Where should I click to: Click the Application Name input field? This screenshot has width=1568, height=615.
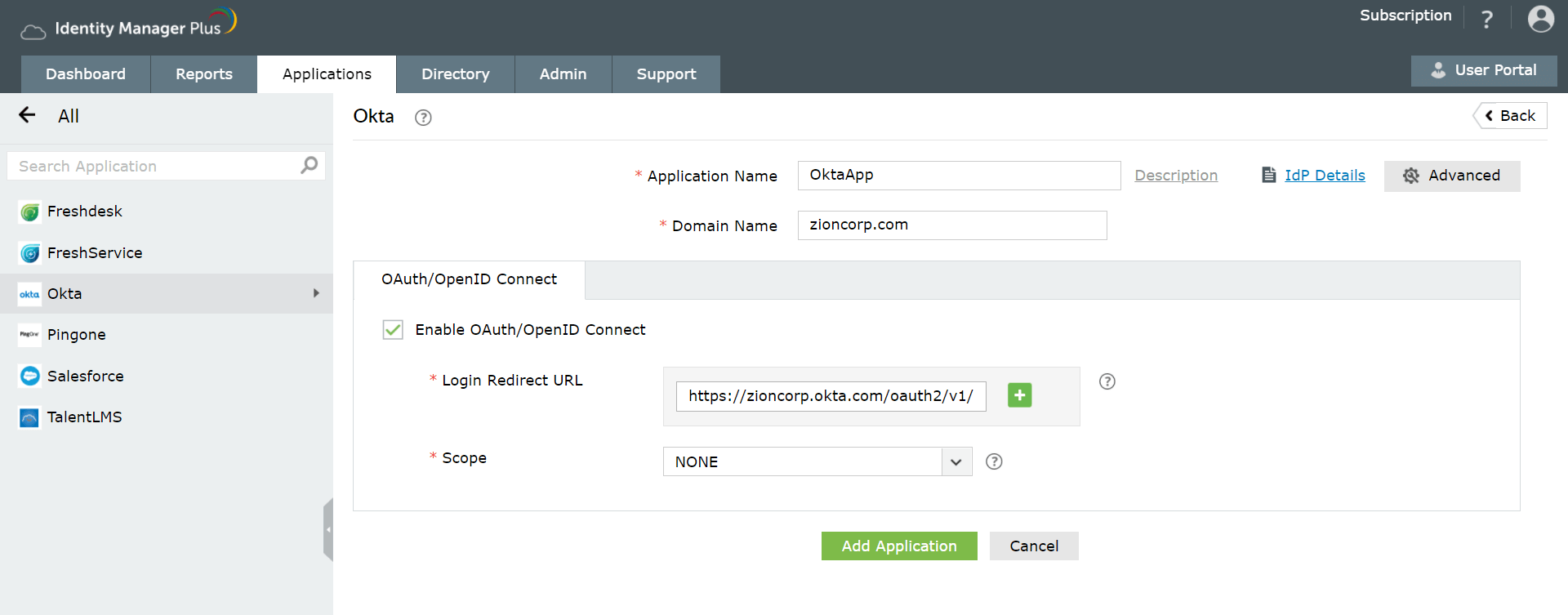click(958, 176)
